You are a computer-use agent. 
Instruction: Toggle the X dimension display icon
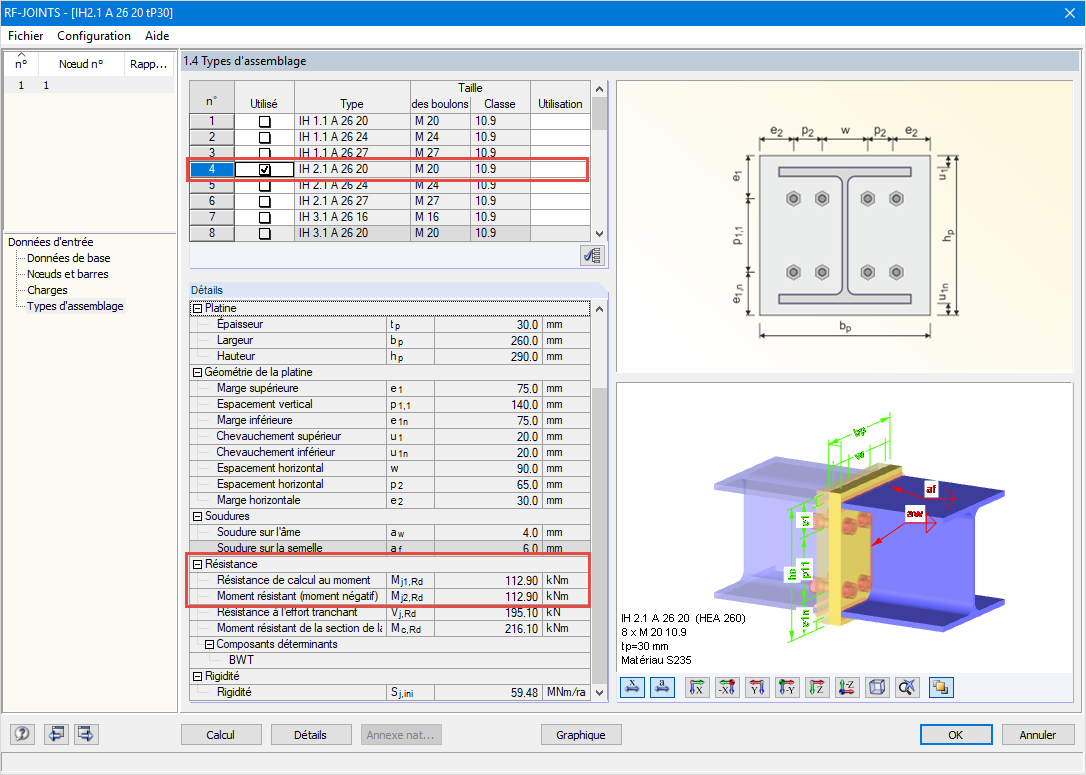632,687
